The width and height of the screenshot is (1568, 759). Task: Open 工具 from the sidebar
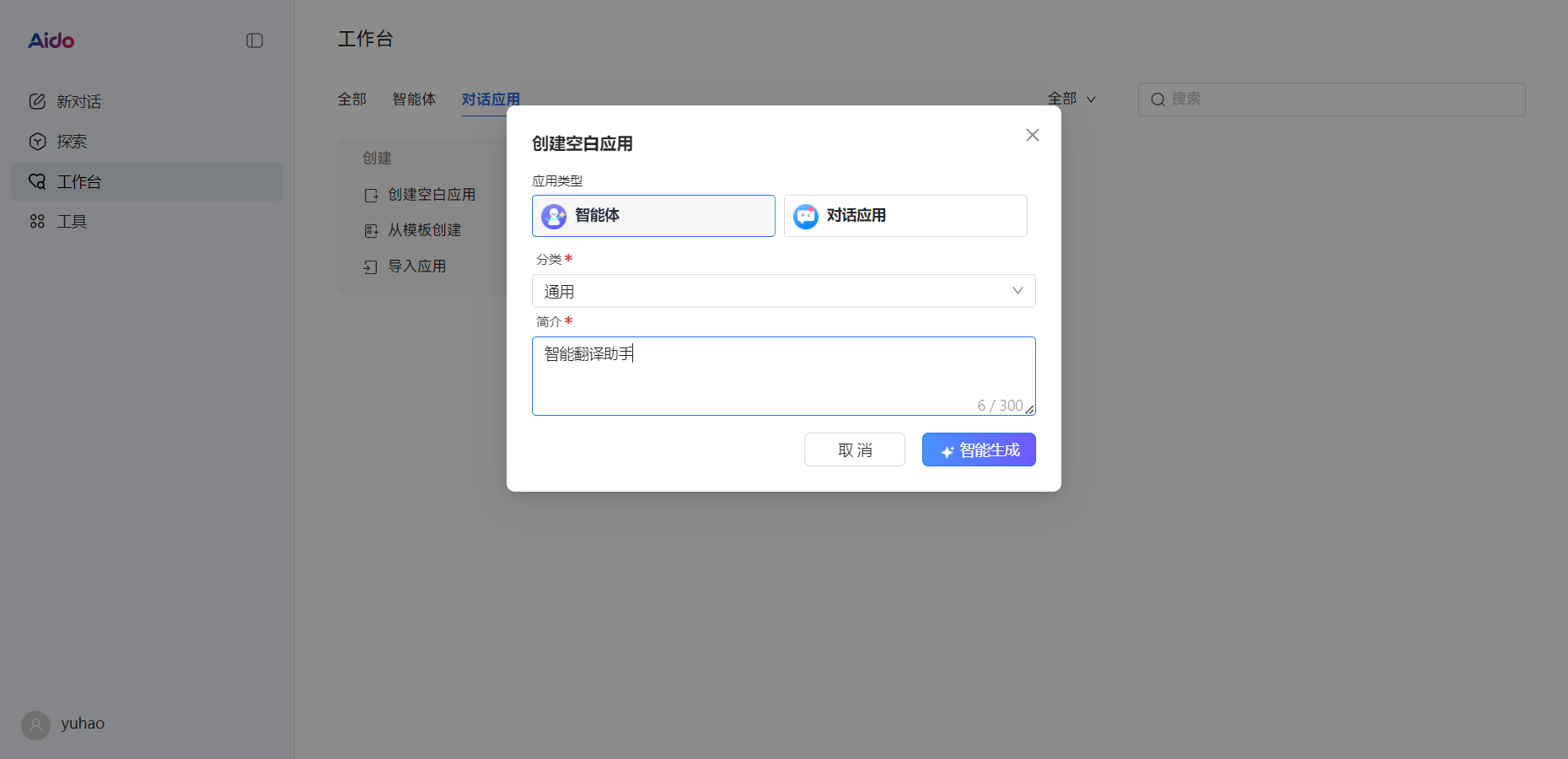[x=71, y=221]
